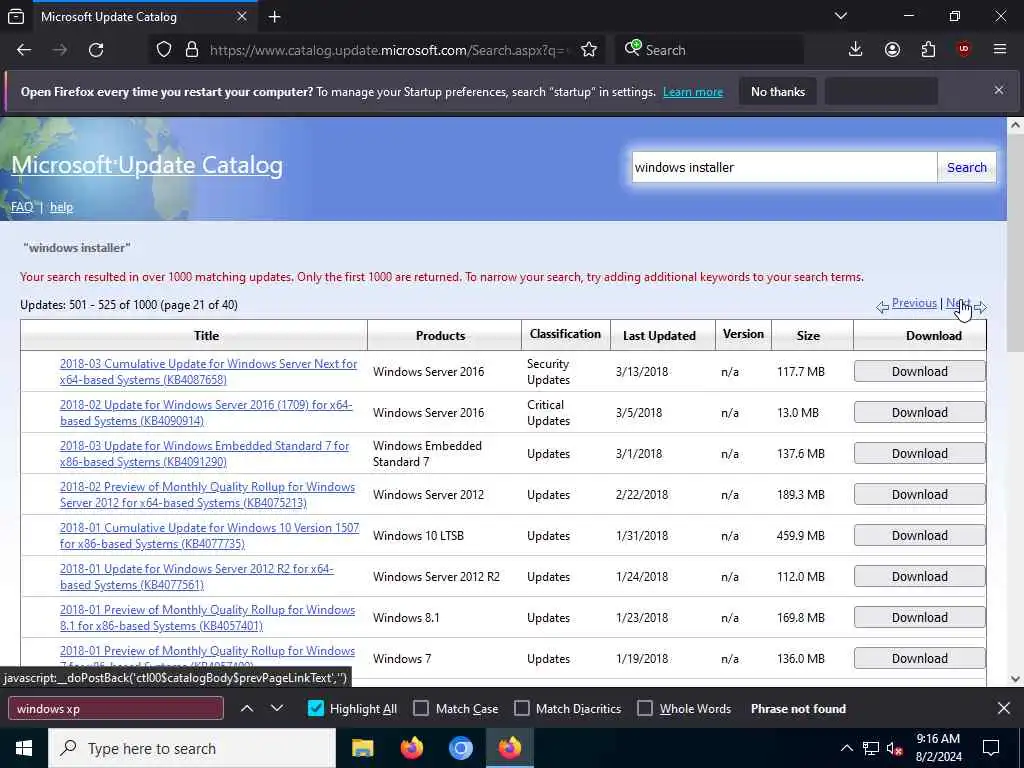Enable Whole Words checkbox
This screenshot has height=768, width=1024.
click(645, 709)
